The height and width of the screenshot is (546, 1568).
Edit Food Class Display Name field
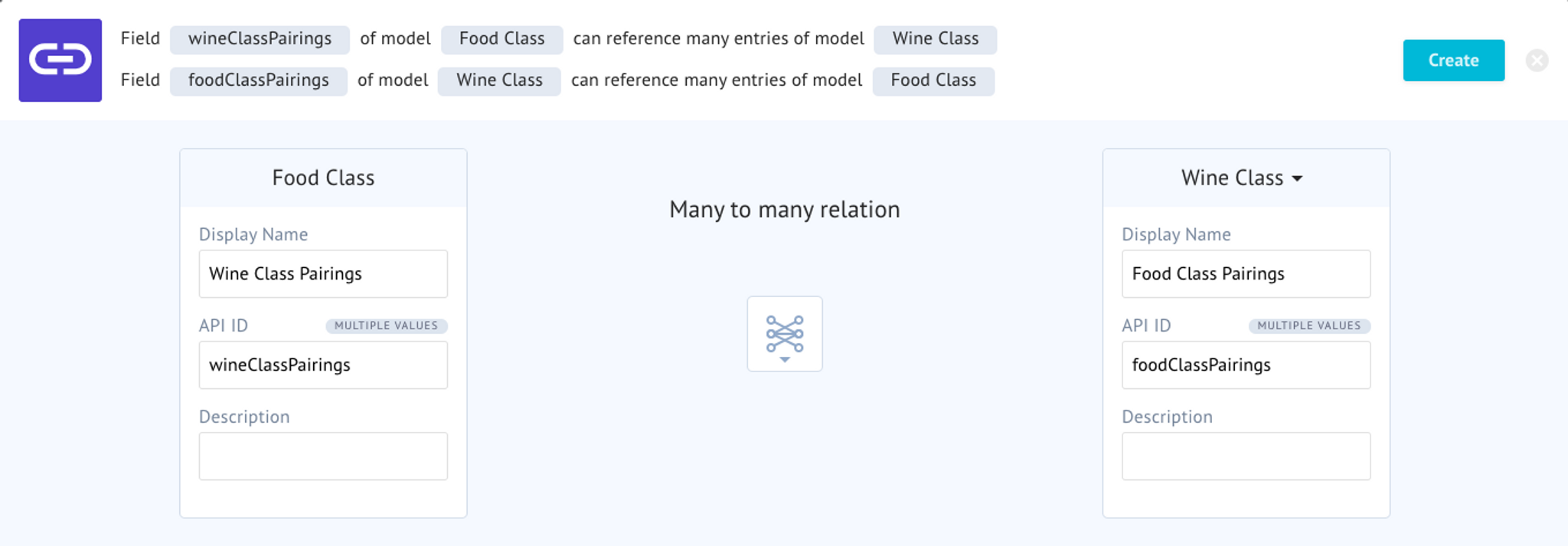(x=323, y=273)
